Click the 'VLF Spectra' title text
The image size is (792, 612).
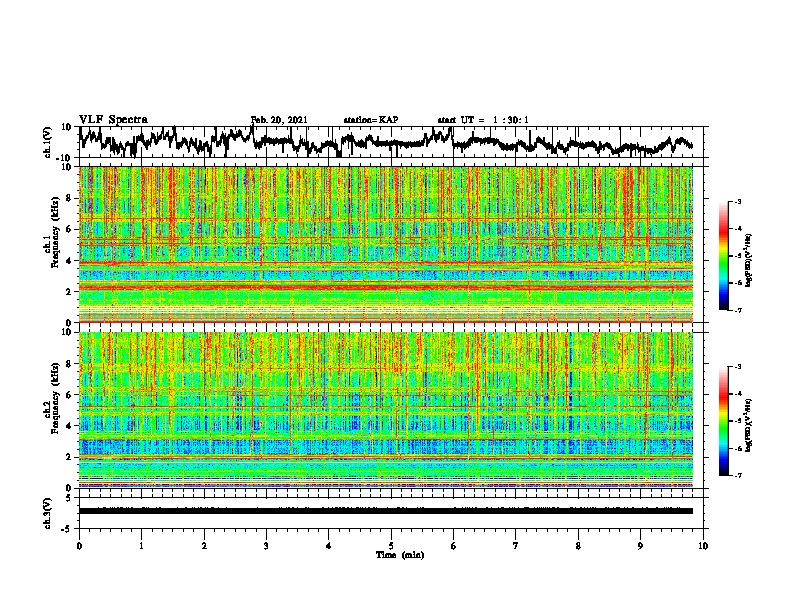point(114,120)
